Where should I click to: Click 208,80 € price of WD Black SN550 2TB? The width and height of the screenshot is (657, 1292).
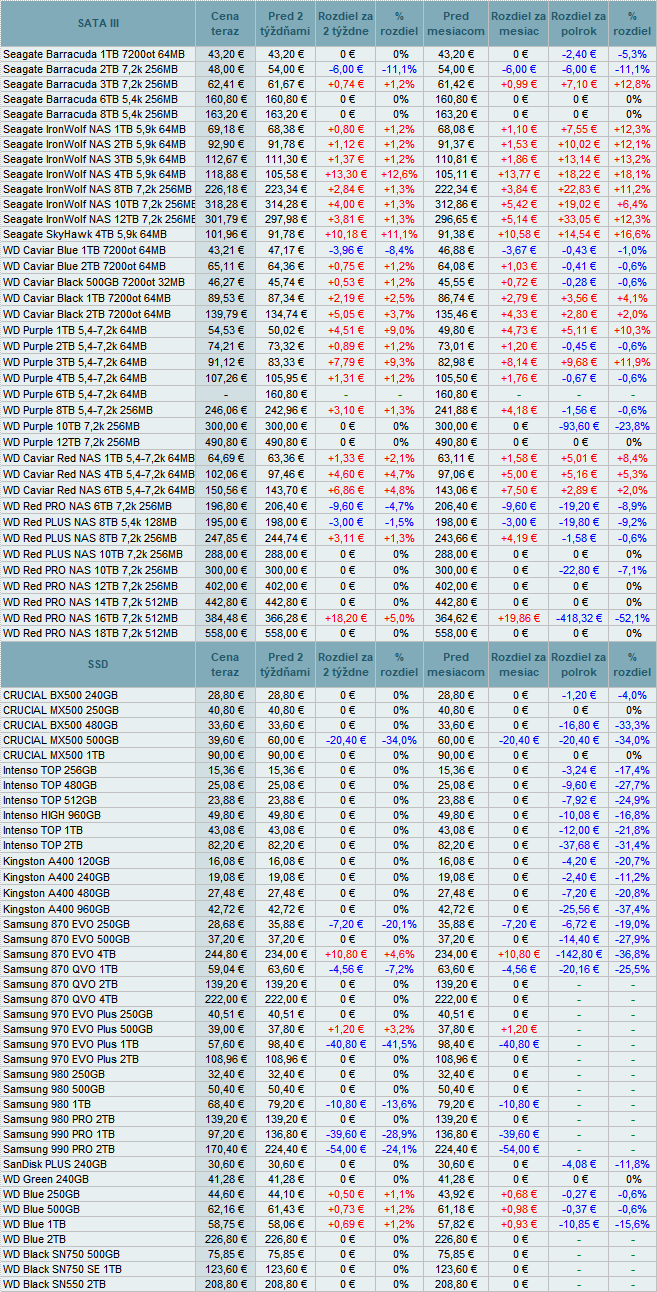(x=225, y=1284)
